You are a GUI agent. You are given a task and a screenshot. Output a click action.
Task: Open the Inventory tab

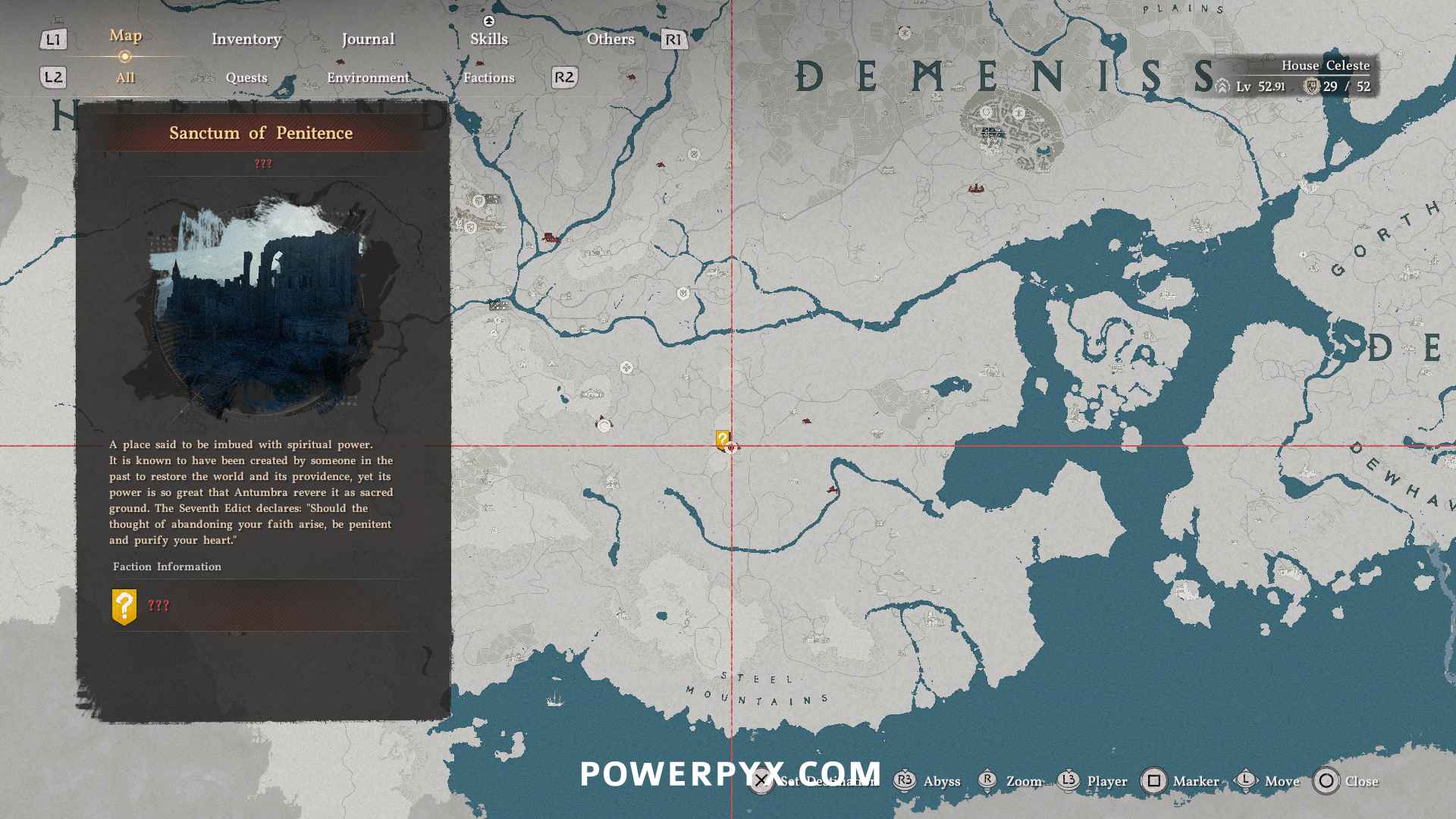[246, 39]
